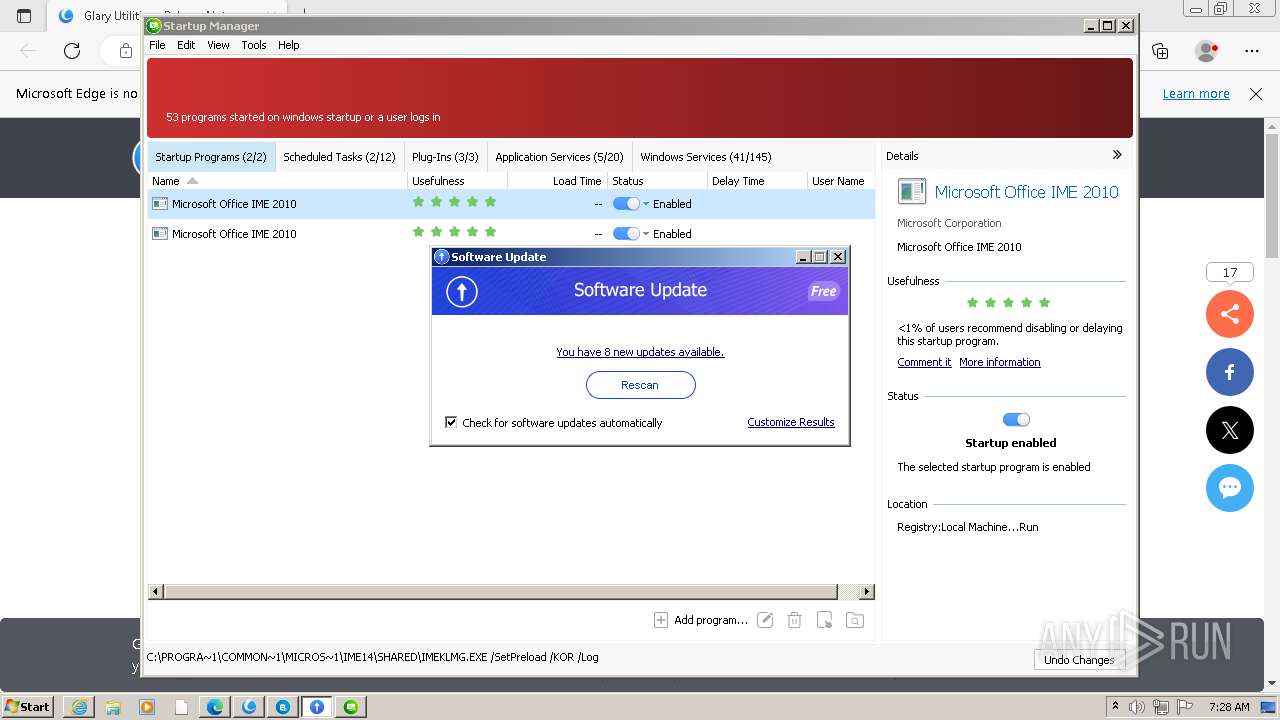Image resolution: width=1280 pixels, height=720 pixels.
Task: Switch to Windows Services (41/145) tab
Action: click(706, 157)
